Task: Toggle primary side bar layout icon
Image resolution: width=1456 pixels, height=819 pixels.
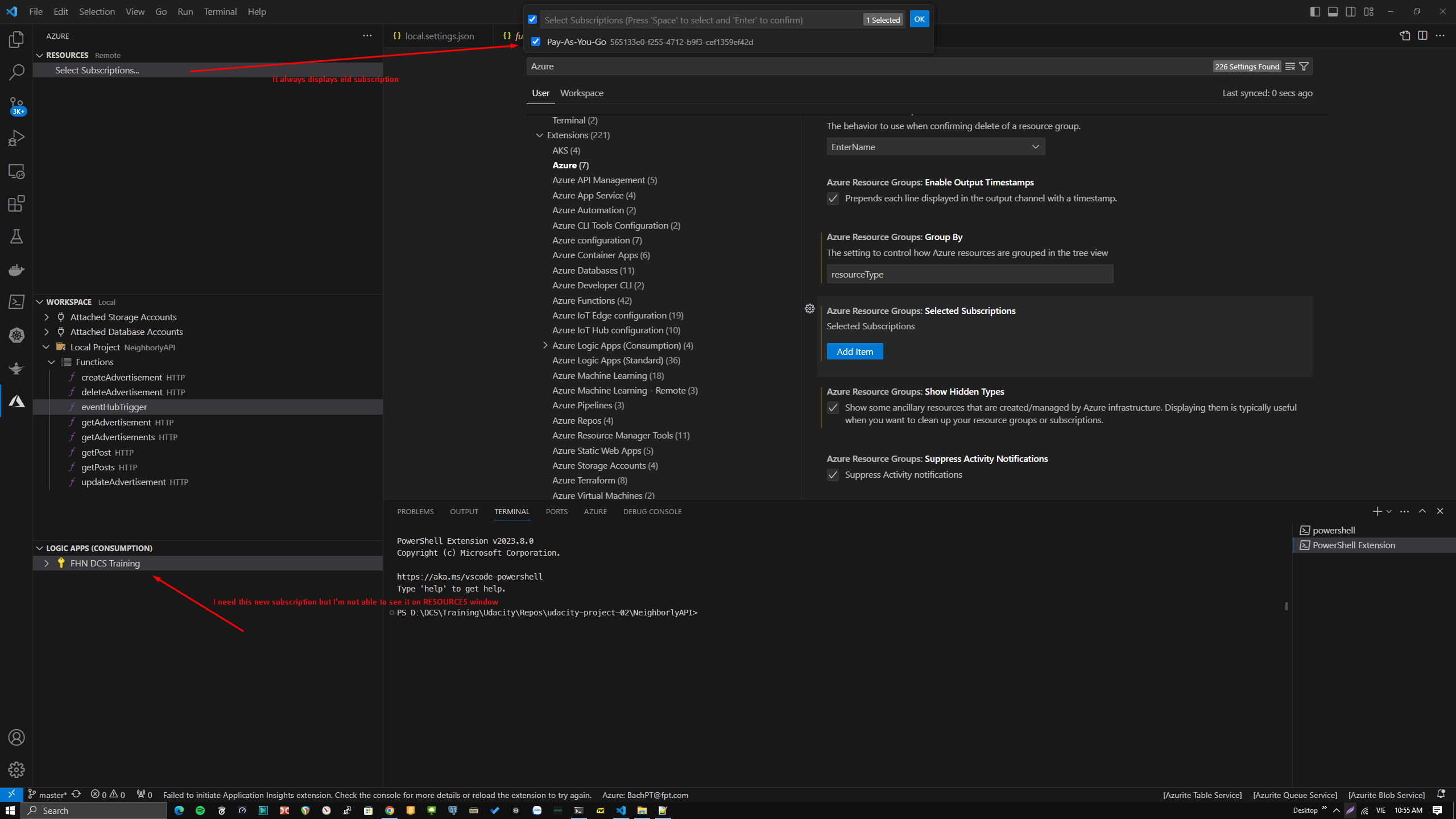Action: 1315,11
